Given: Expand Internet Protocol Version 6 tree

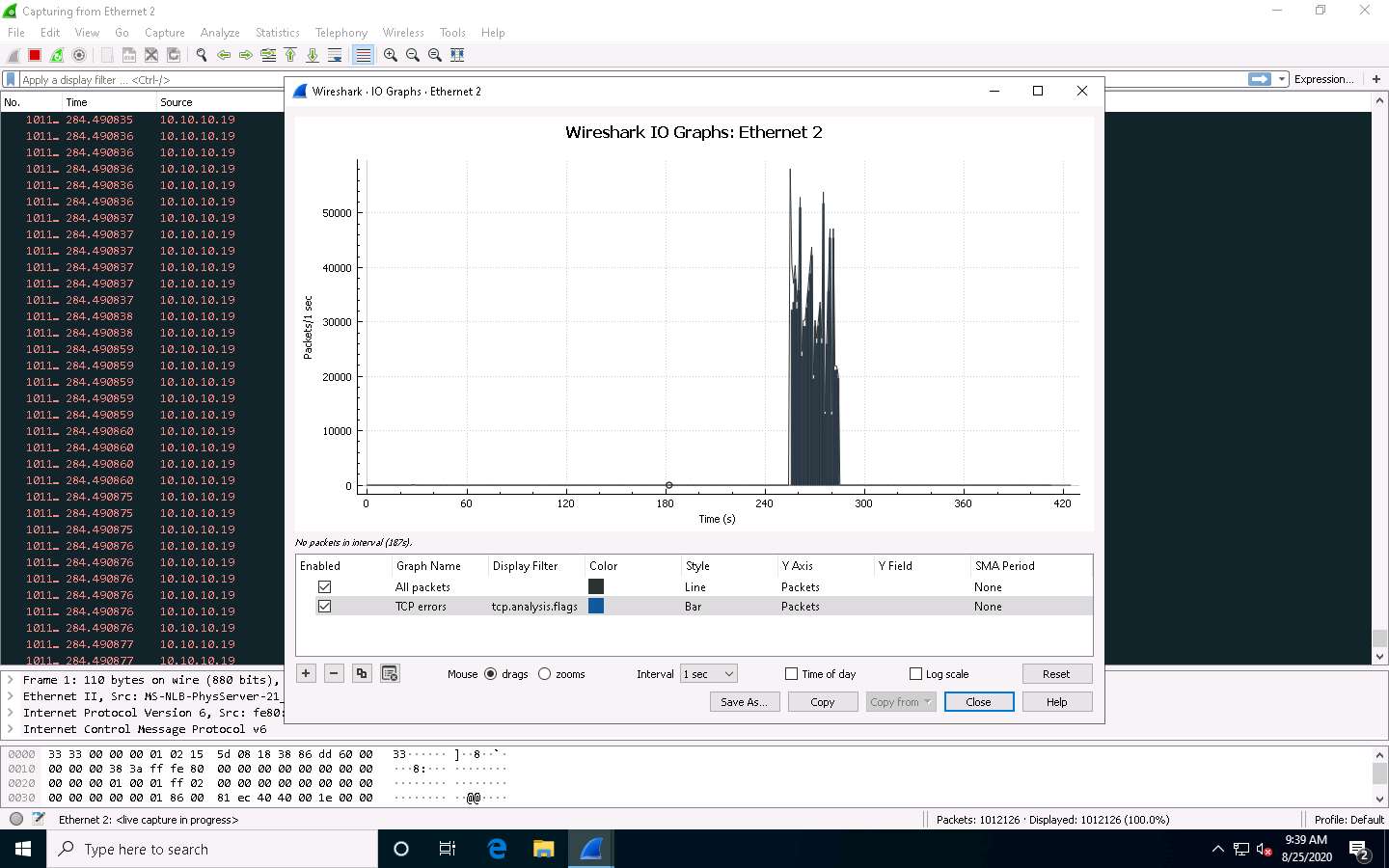Looking at the screenshot, I should point(11,713).
